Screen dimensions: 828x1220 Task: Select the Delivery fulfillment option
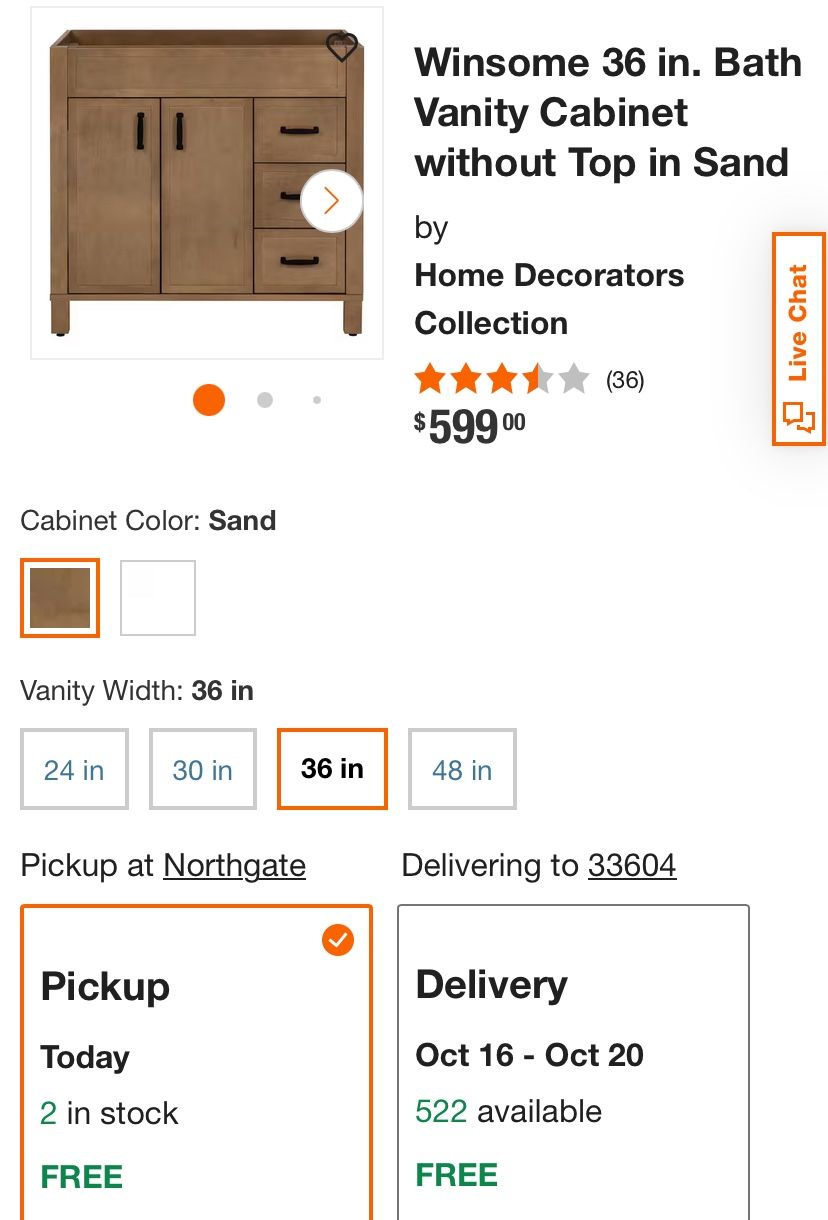pyautogui.click(x=573, y=1060)
